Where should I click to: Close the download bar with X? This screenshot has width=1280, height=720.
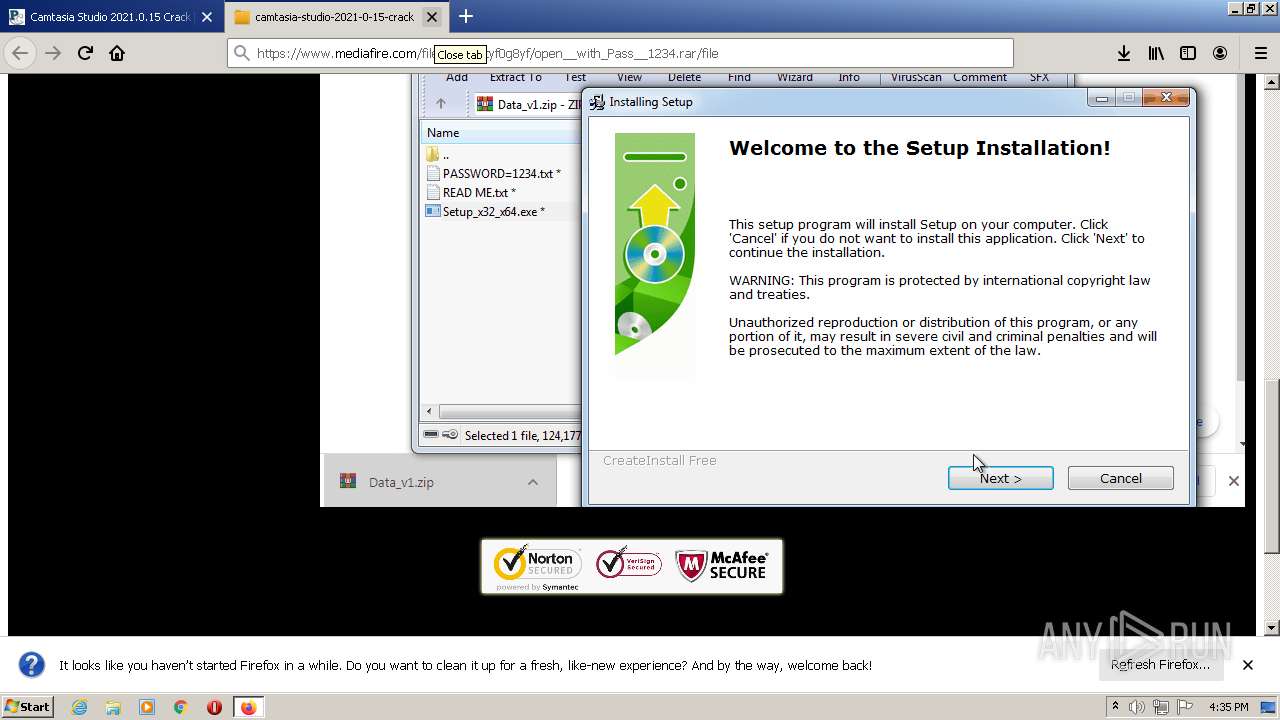tap(1233, 481)
